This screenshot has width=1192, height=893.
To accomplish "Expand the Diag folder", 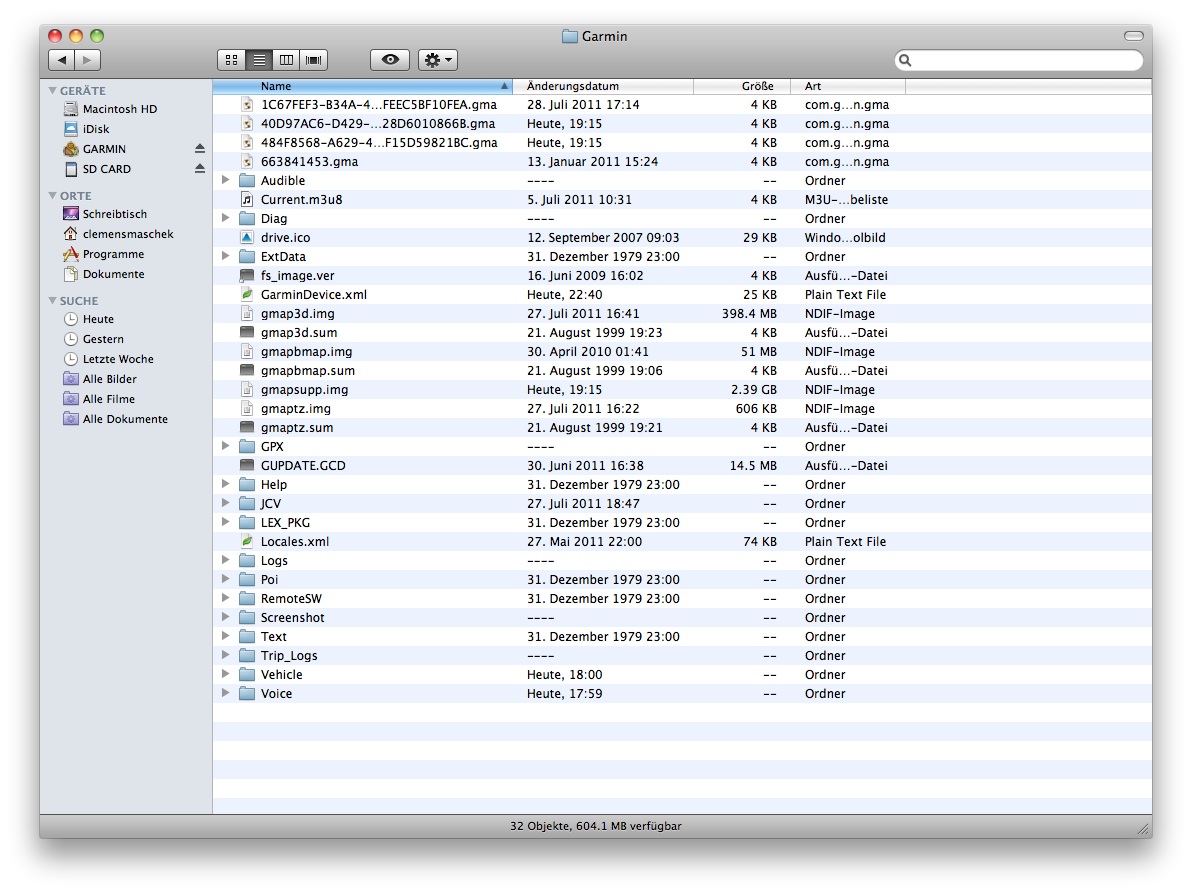I will click(x=226, y=218).
